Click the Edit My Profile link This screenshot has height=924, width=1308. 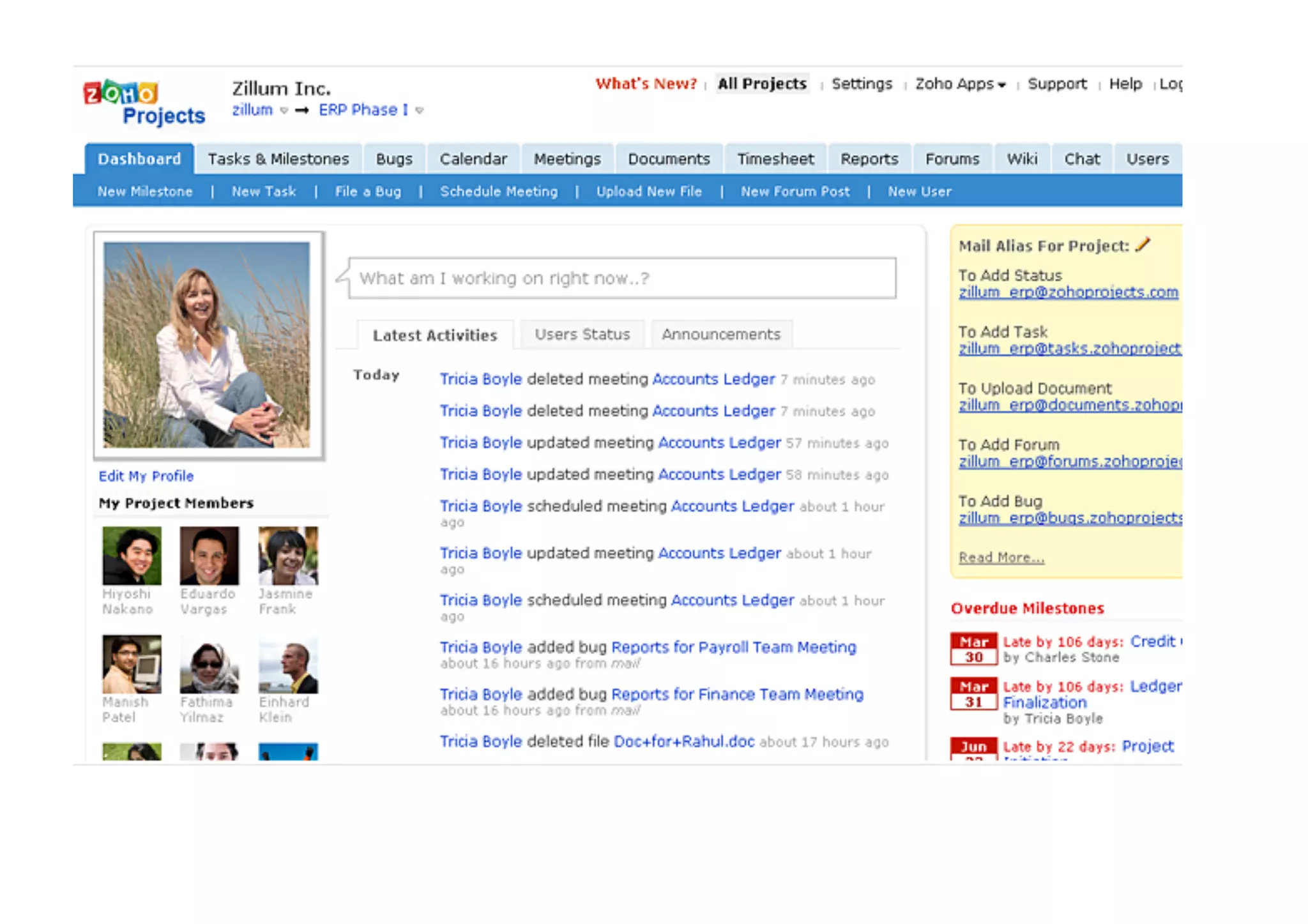[146, 476]
